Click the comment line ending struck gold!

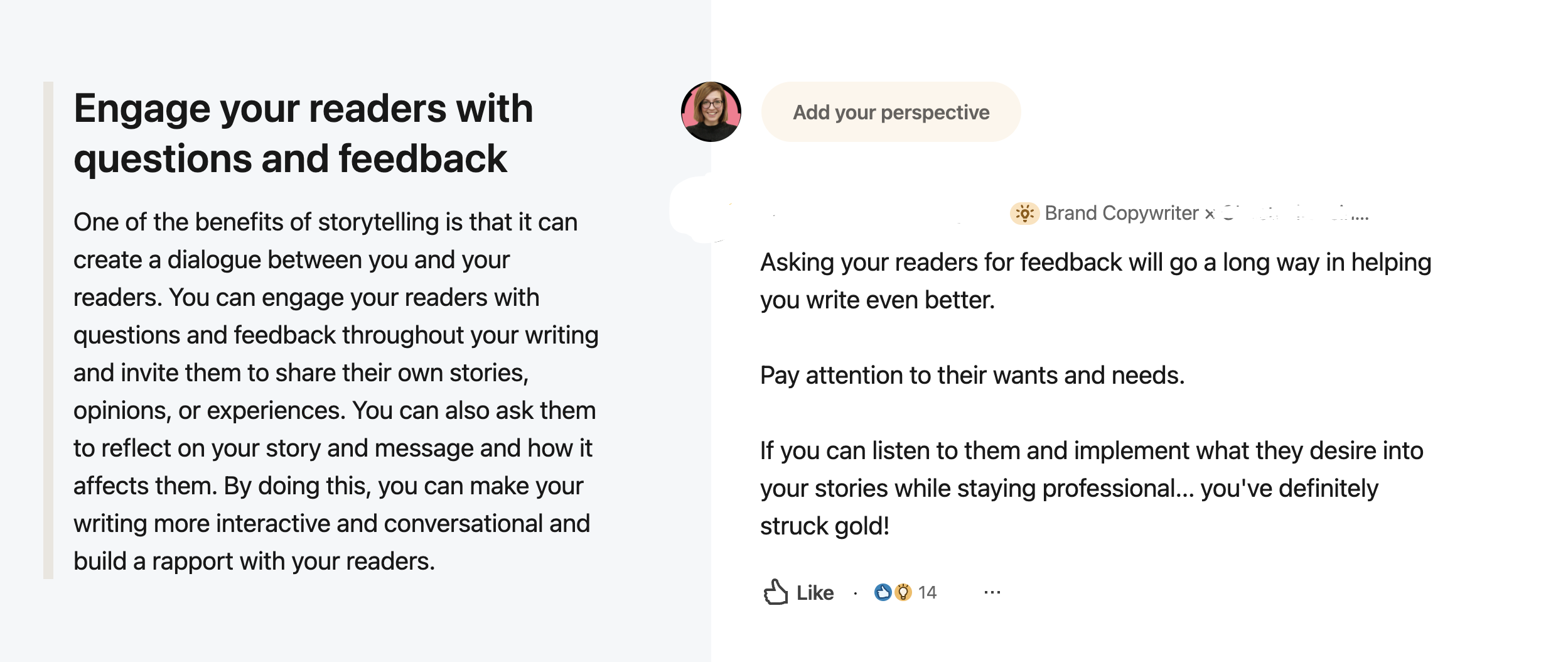824,526
